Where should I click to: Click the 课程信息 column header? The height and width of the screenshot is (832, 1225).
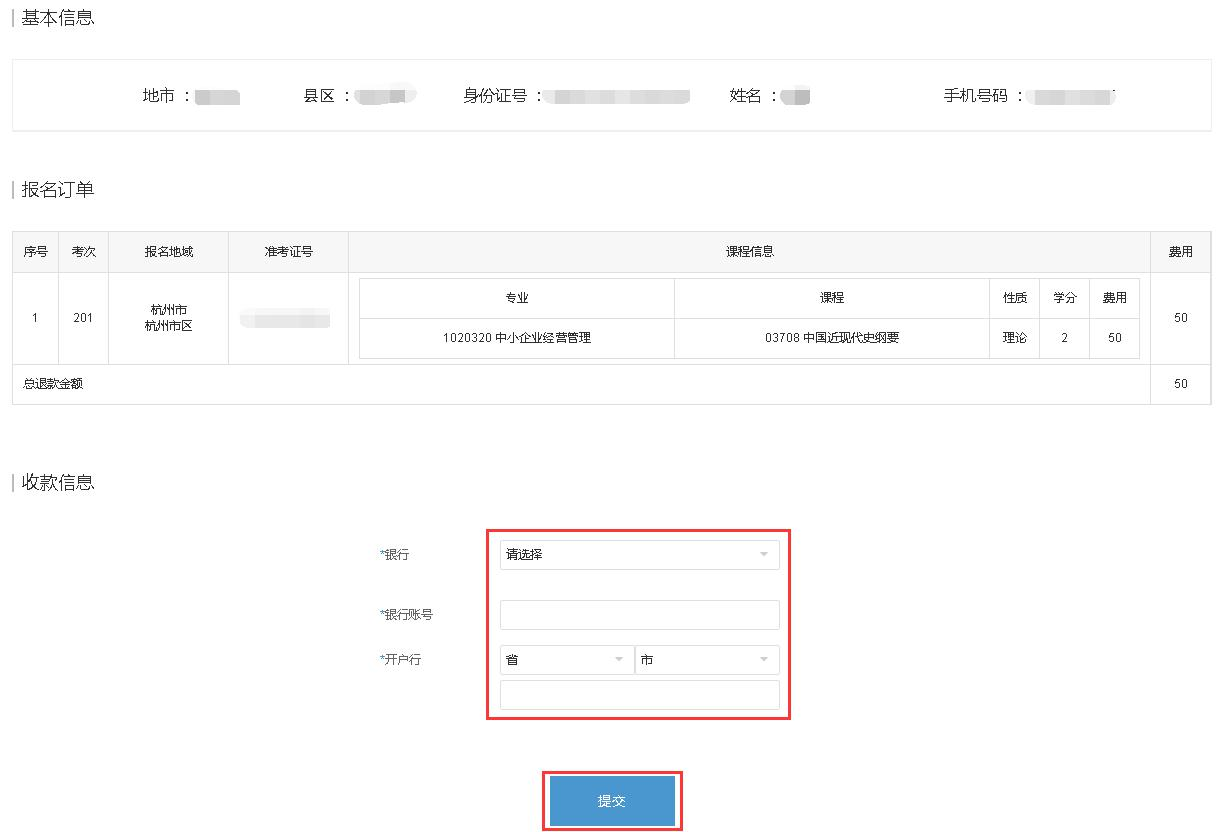[x=749, y=252]
